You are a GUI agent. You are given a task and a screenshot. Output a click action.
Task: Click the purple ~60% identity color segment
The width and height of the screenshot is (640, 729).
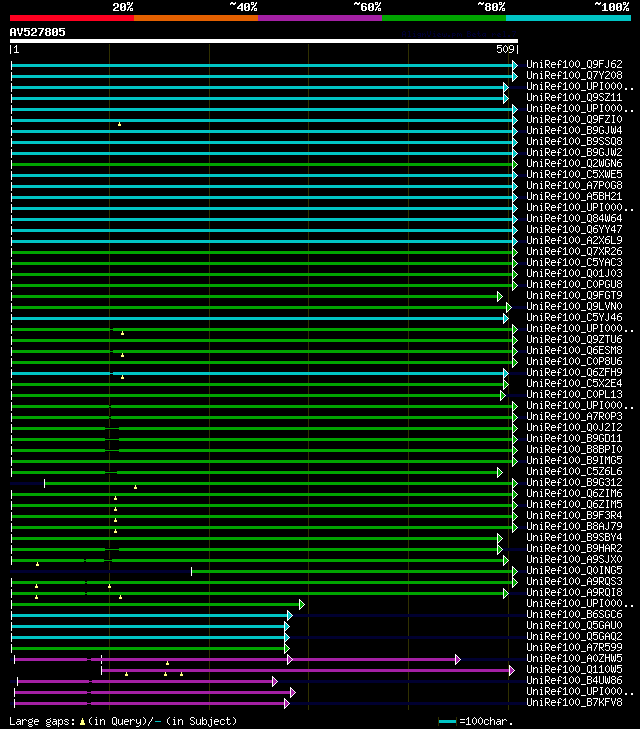tap(320, 18)
